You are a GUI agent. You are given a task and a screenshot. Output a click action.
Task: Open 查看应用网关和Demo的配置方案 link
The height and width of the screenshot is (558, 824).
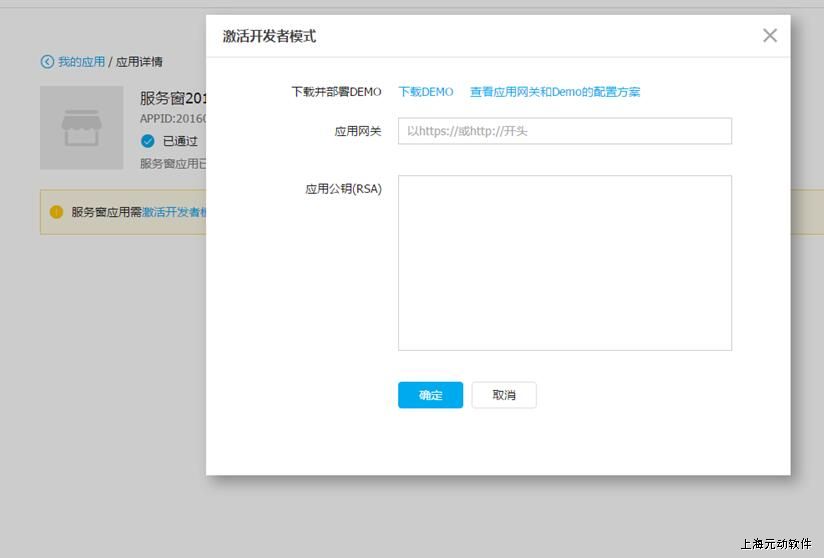(555, 92)
